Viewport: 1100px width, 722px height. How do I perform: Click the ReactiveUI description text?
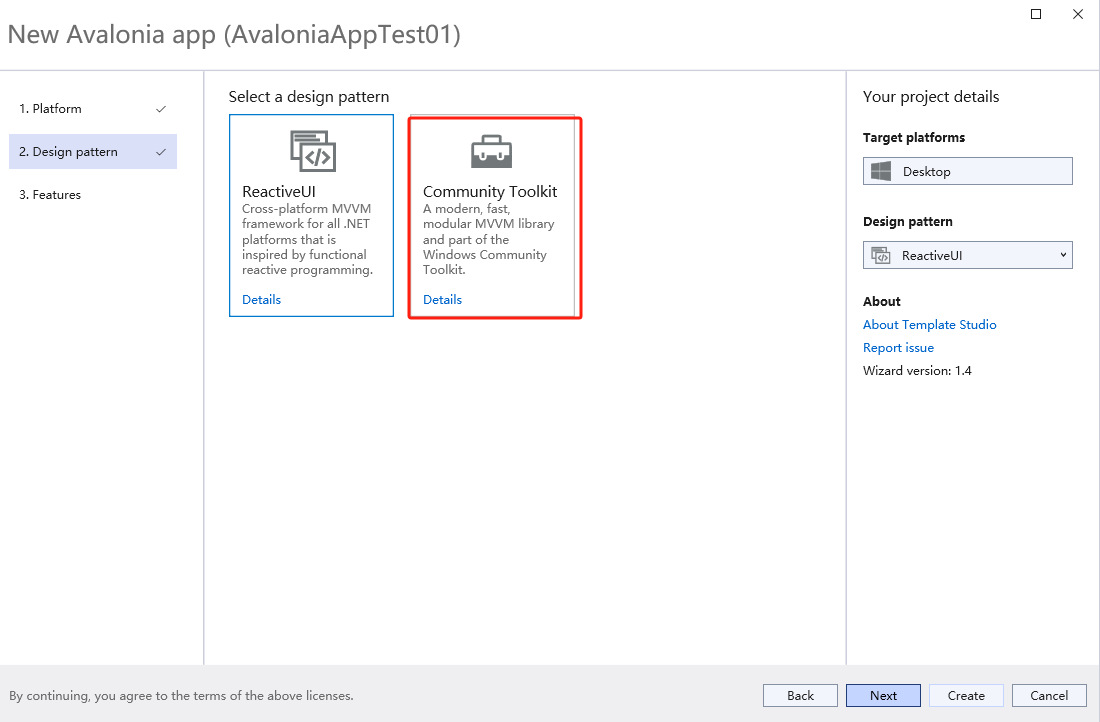point(307,239)
